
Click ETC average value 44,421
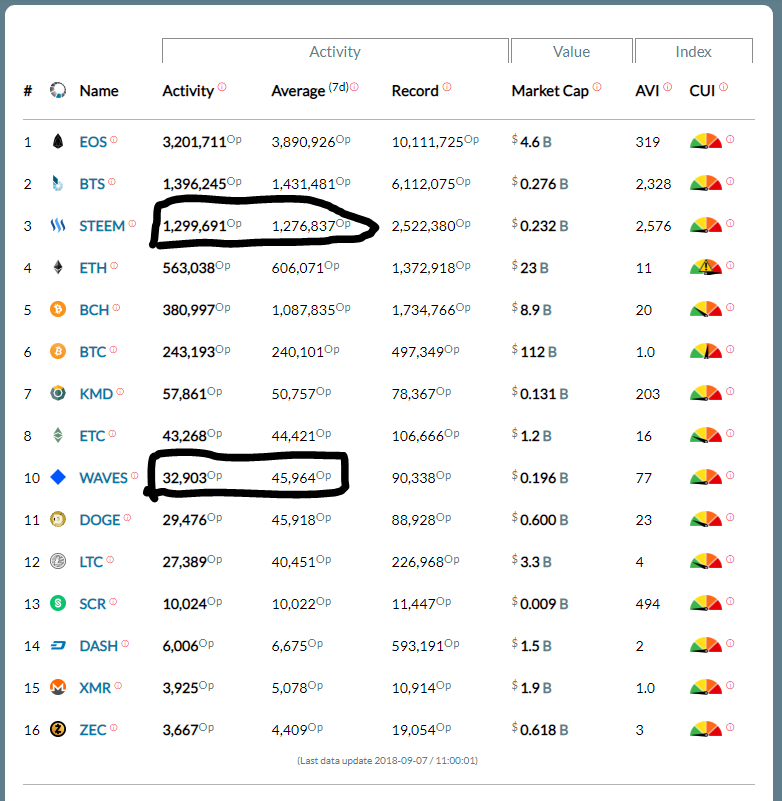301,435
